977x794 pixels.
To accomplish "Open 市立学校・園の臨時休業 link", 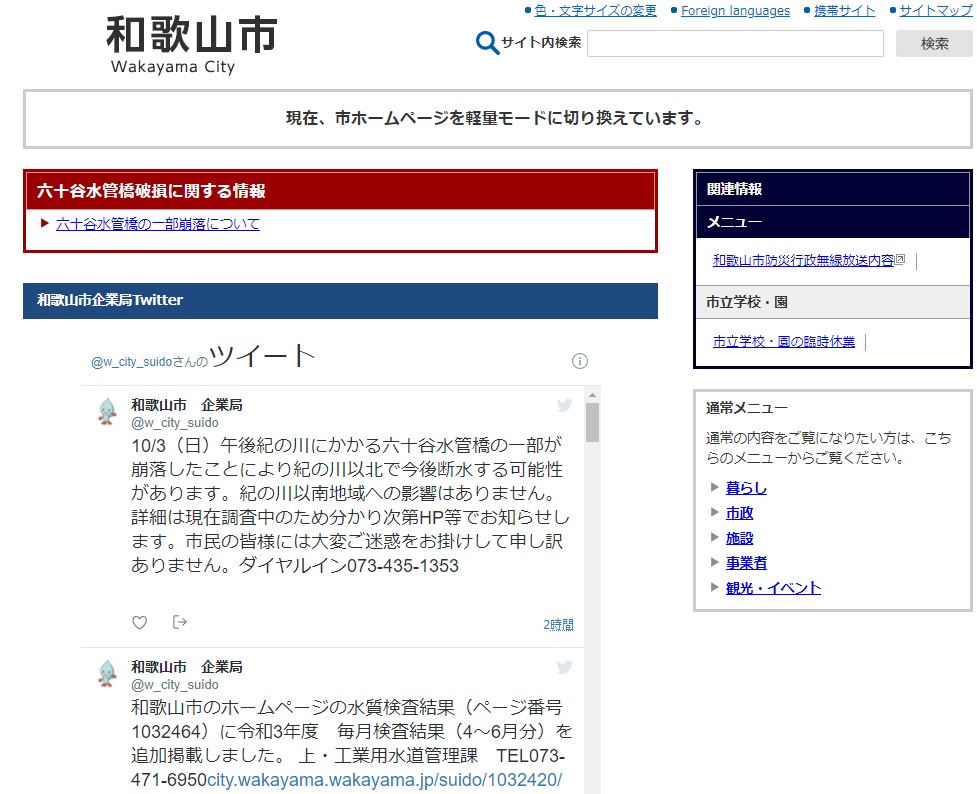I will point(784,342).
